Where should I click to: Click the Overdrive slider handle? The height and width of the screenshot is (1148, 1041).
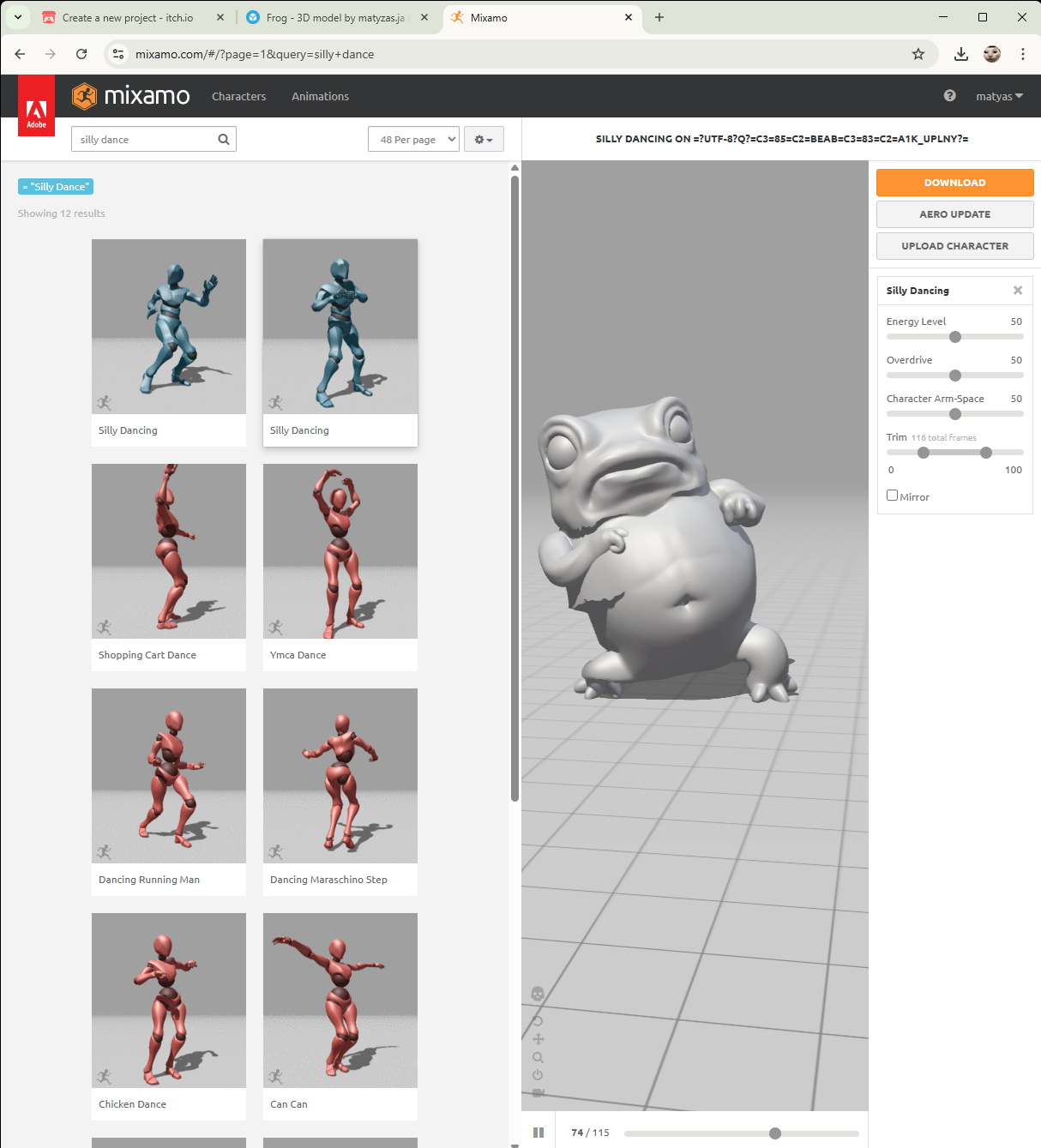coord(955,376)
